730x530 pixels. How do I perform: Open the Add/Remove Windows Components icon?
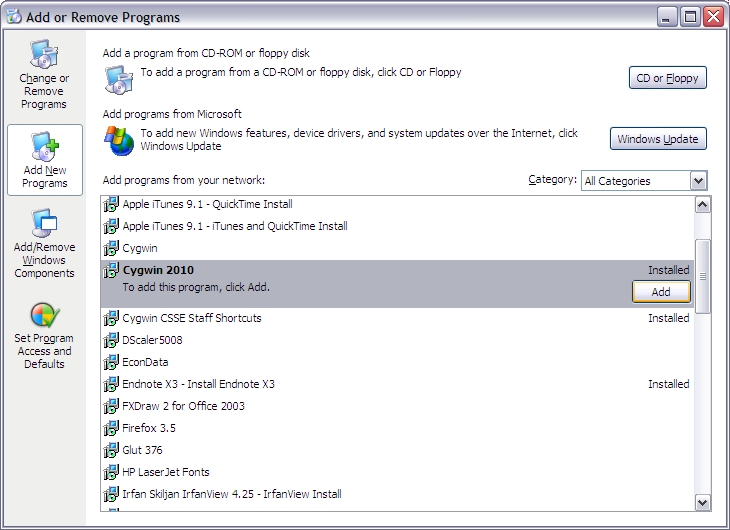click(45, 224)
